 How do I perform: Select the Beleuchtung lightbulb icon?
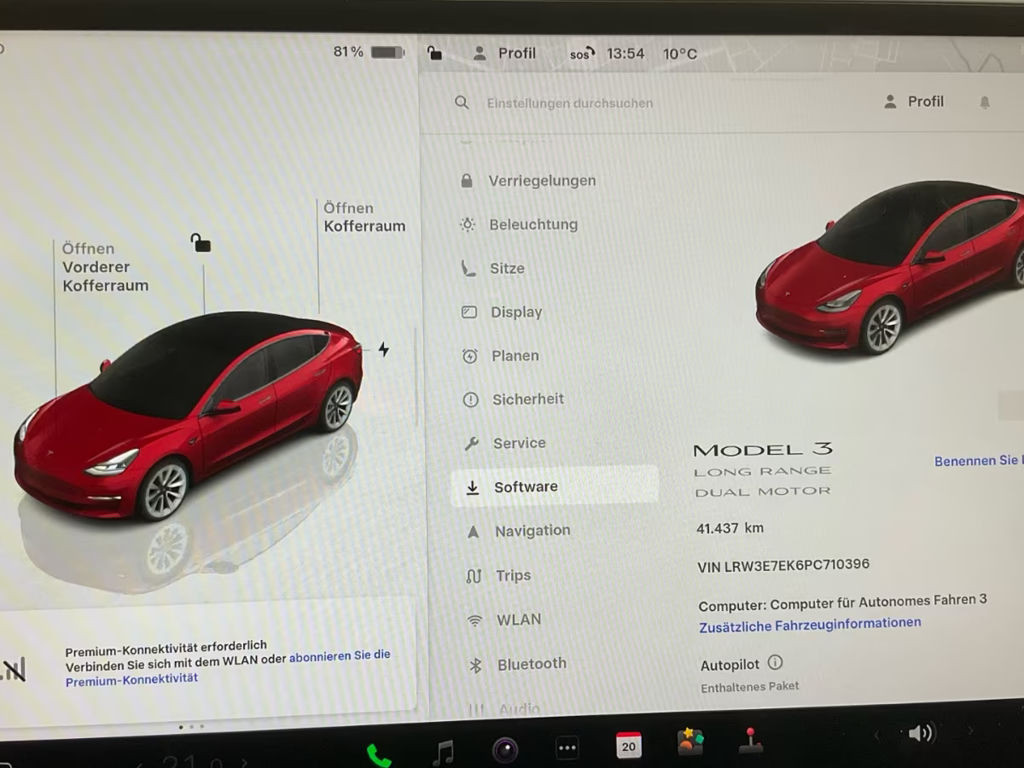(468, 224)
